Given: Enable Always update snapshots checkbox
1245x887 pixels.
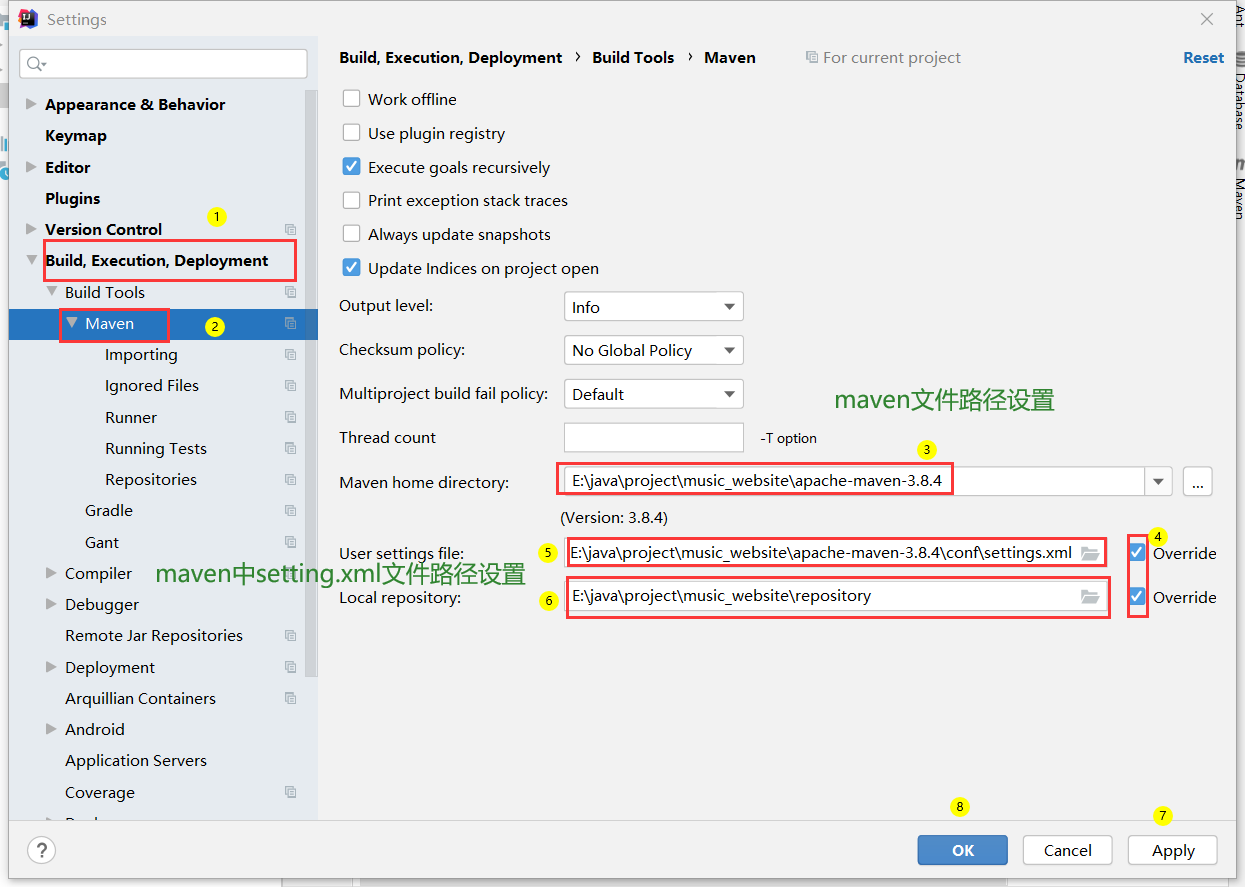Looking at the screenshot, I should (351, 234).
